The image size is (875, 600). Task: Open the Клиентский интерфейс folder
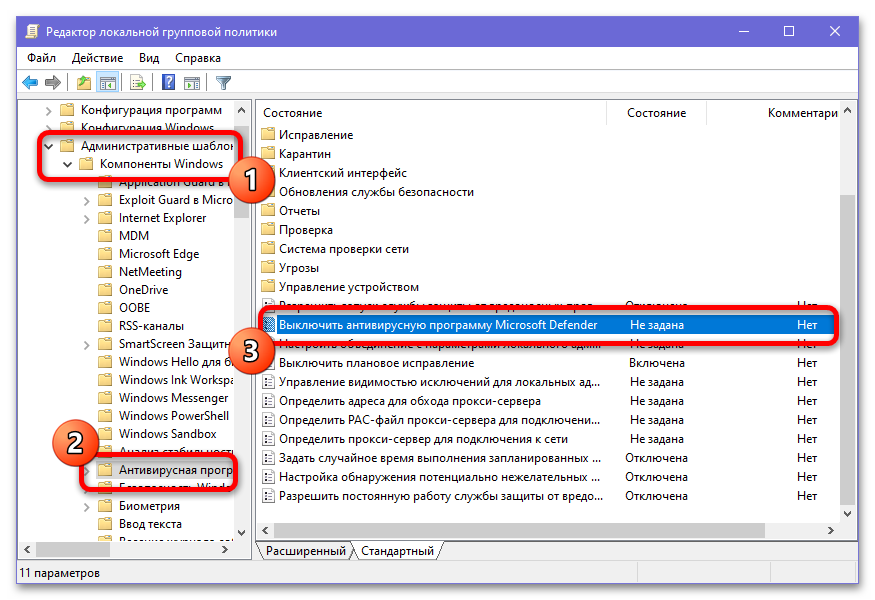tap(343, 172)
